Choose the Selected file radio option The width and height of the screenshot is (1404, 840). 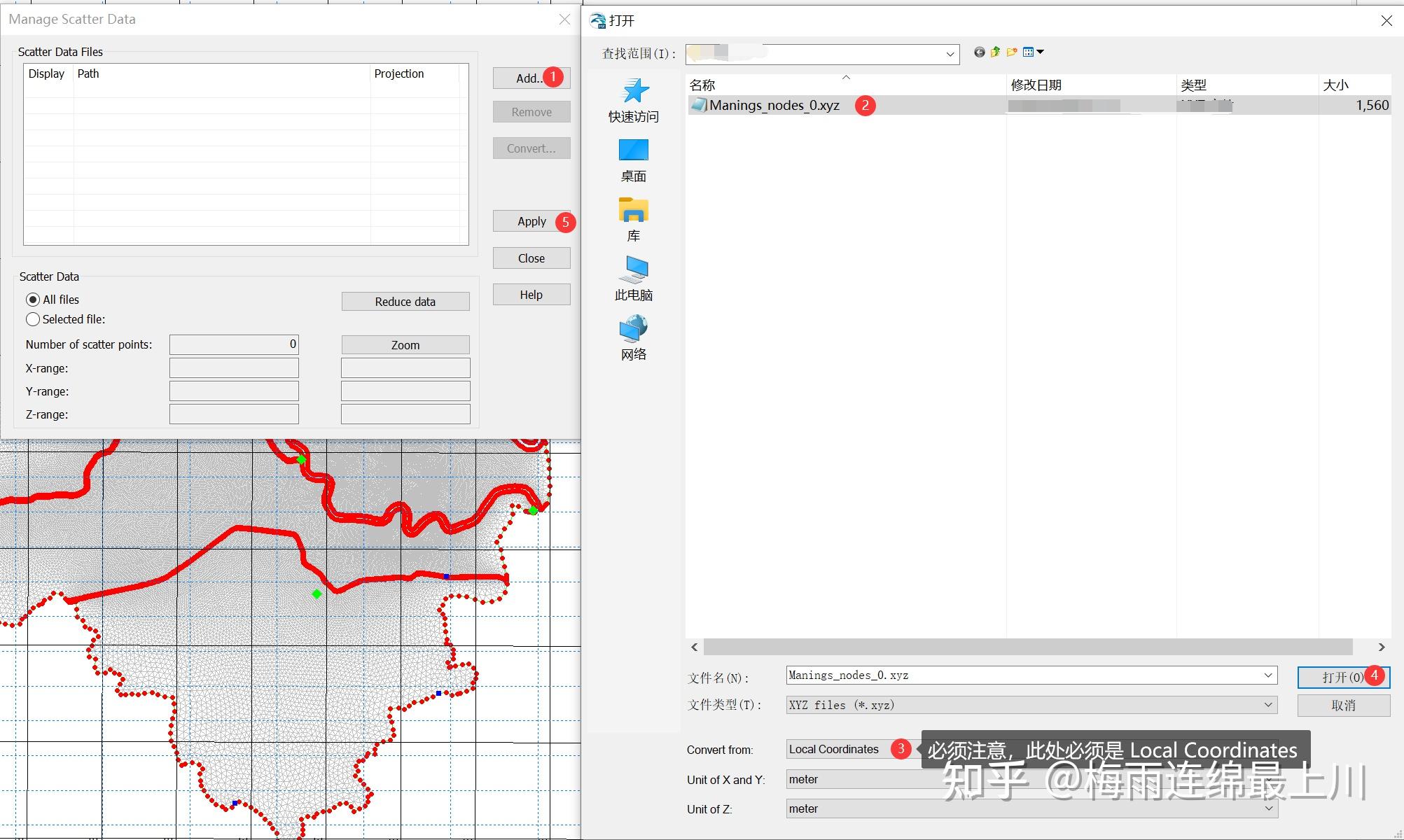tap(33, 319)
